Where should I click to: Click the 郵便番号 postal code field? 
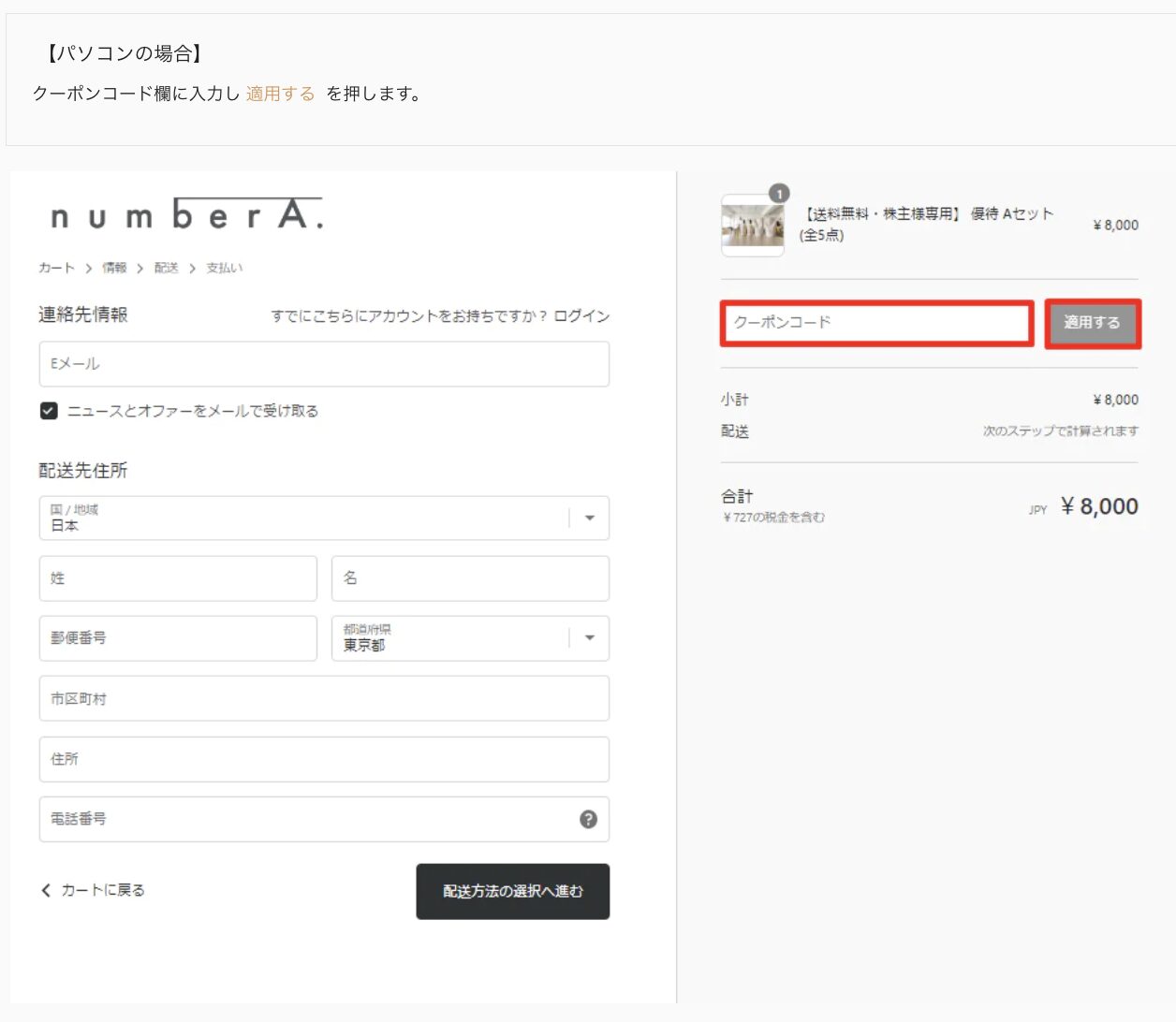[x=178, y=638]
